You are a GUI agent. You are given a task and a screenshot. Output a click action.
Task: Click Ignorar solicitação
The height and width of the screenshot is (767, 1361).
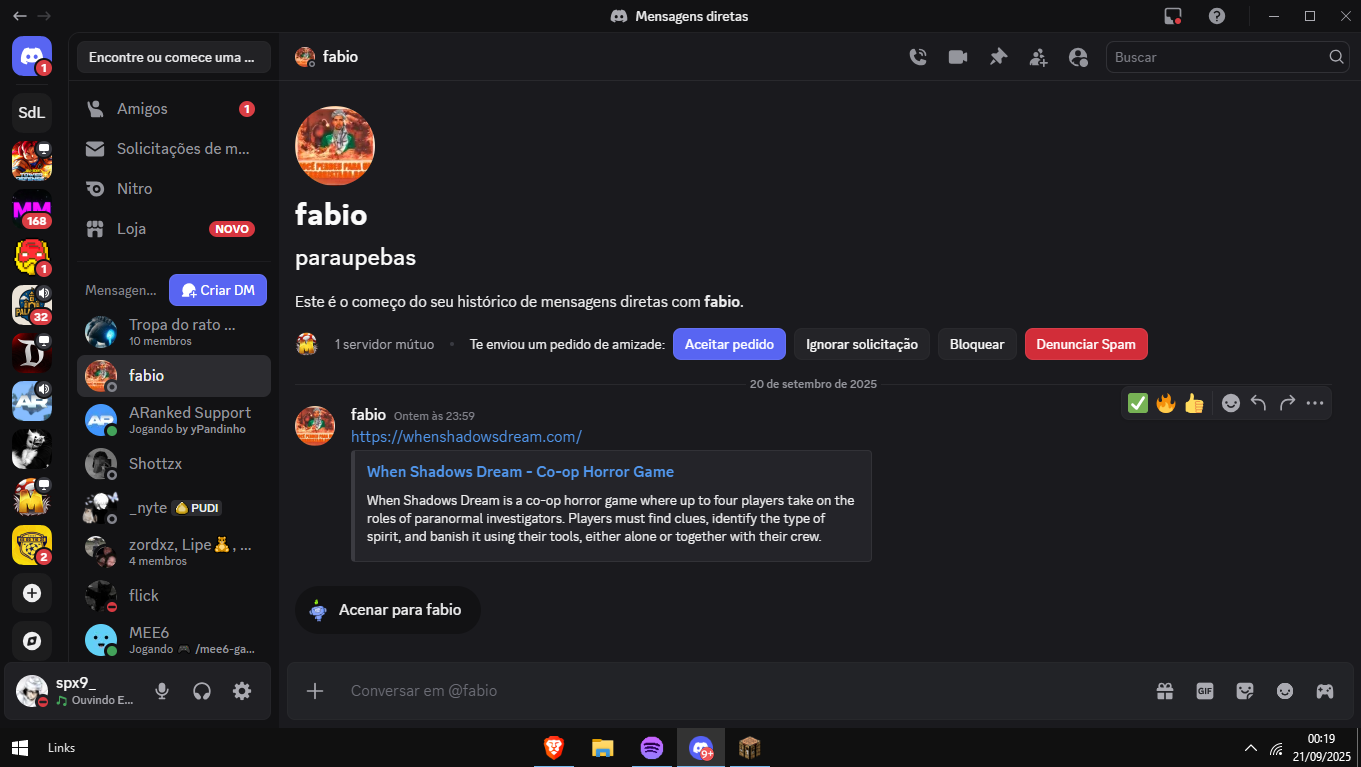coord(862,344)
